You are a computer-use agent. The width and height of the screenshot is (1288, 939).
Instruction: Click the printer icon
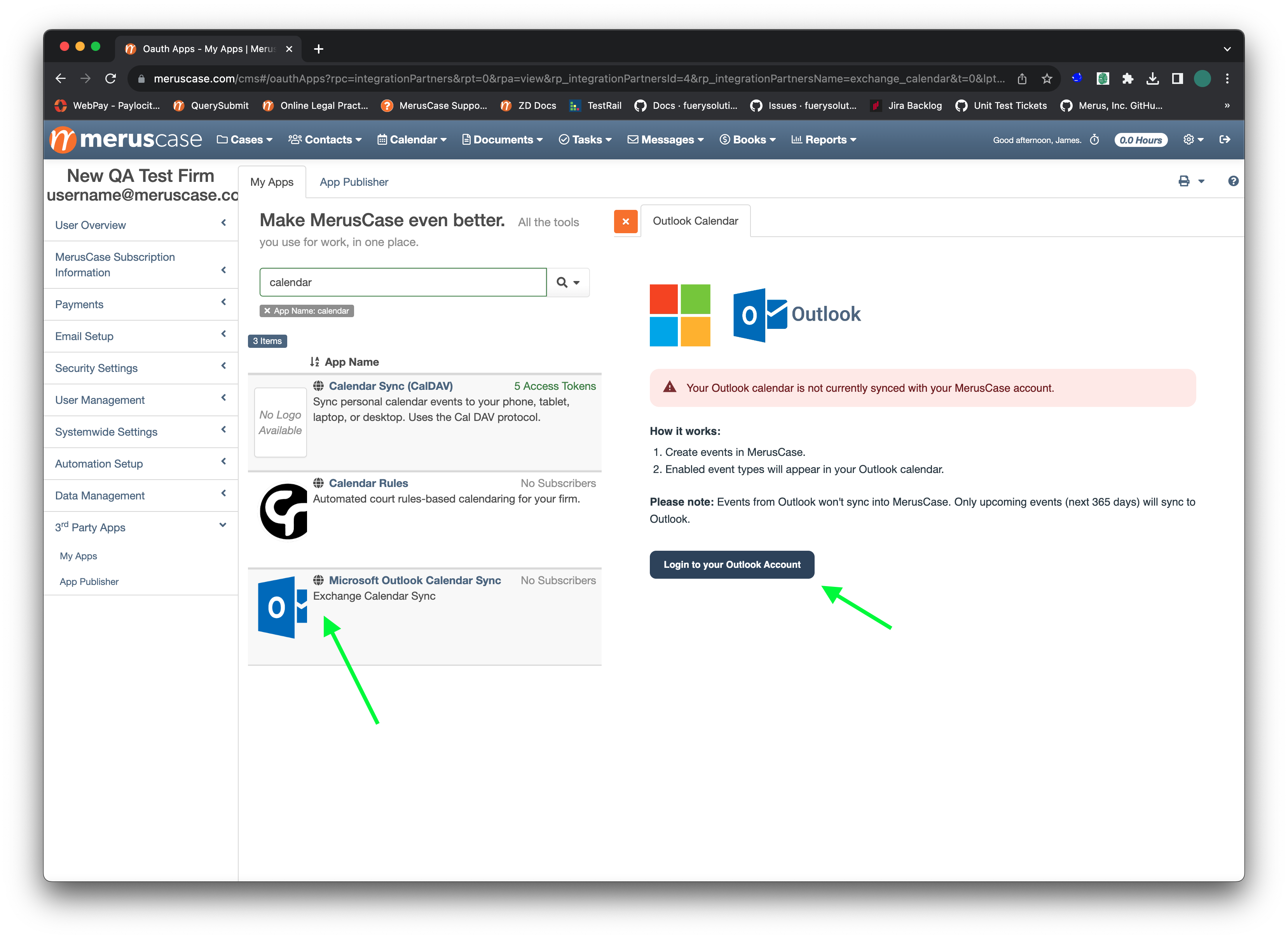(x=1184, y=181)
